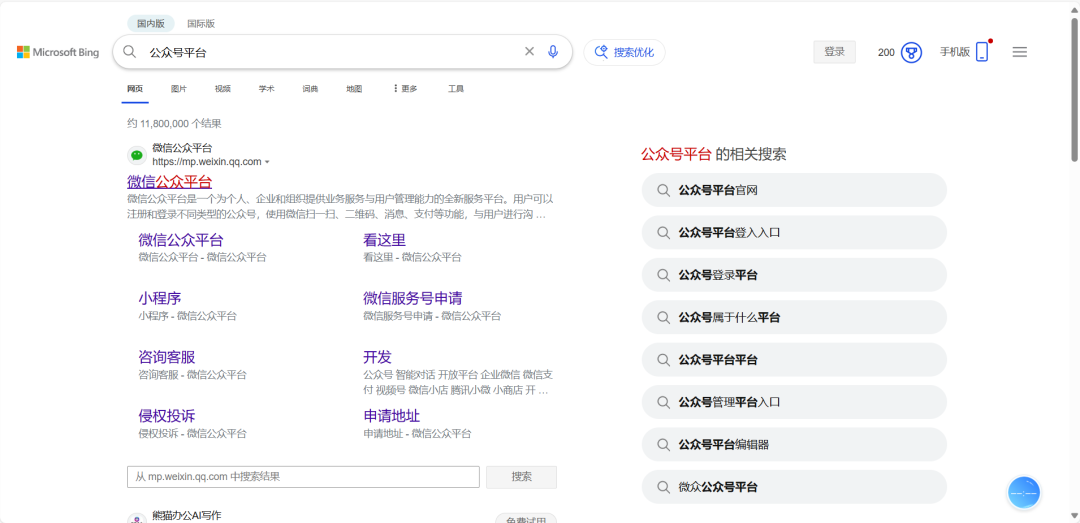Click the magnifier icon in search box
This screenshot has height=523, width=1080.
(x=129, y=51)
